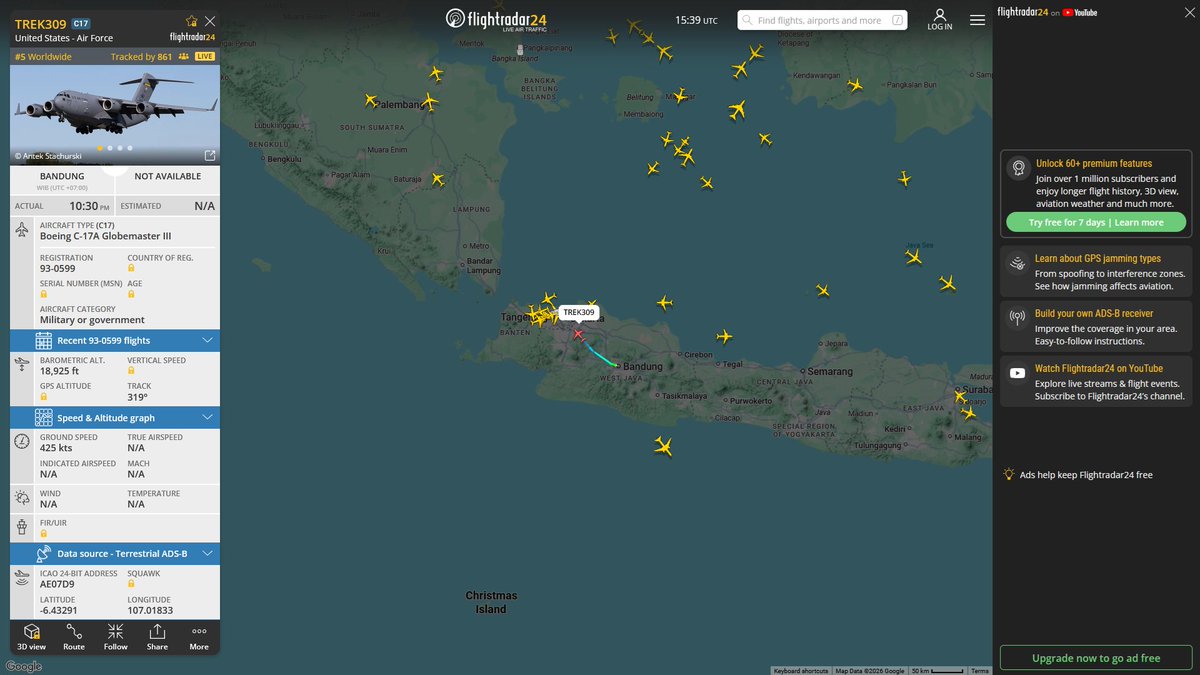Open the hamburger main menu

pyautogui.click(x=977, y=19)
